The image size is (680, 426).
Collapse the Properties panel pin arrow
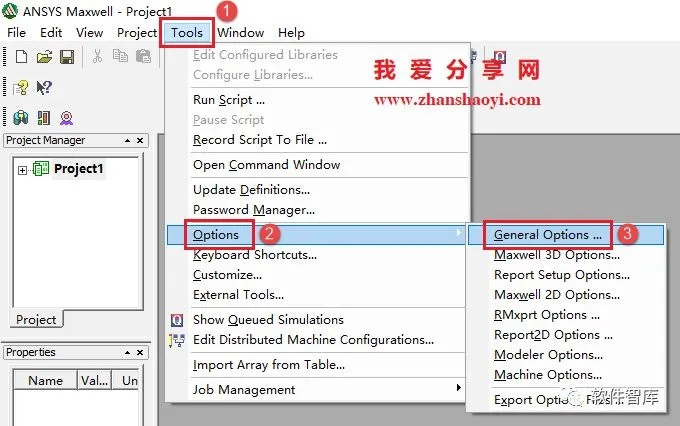click(x=128, y=353)
